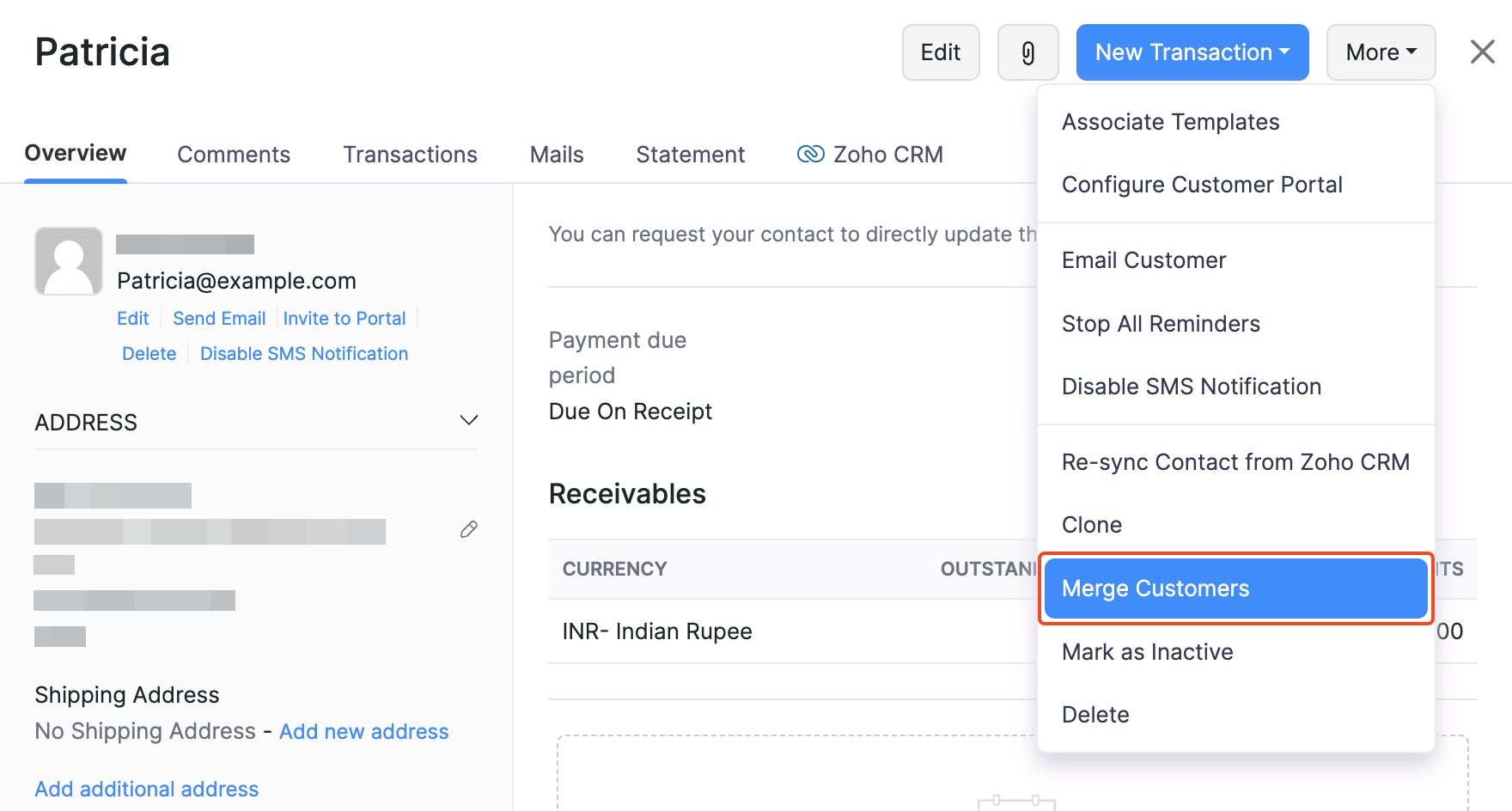The image size is (1512, 811).
Task: Choose Clone from the More menu
Action: pyautogui.click(x=1091, y=524)
